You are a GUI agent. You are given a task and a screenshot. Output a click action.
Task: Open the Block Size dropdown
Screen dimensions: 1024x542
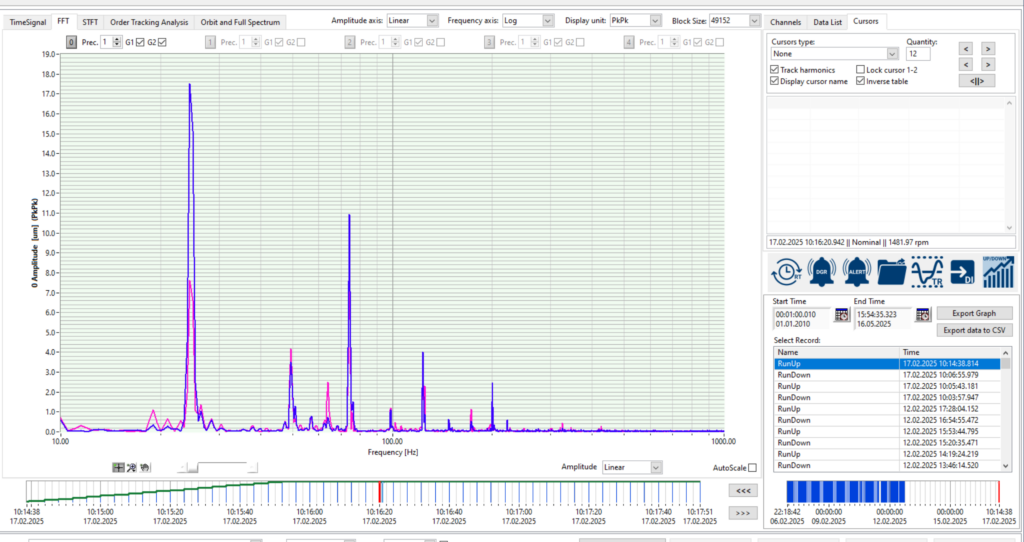pos(735,21)
